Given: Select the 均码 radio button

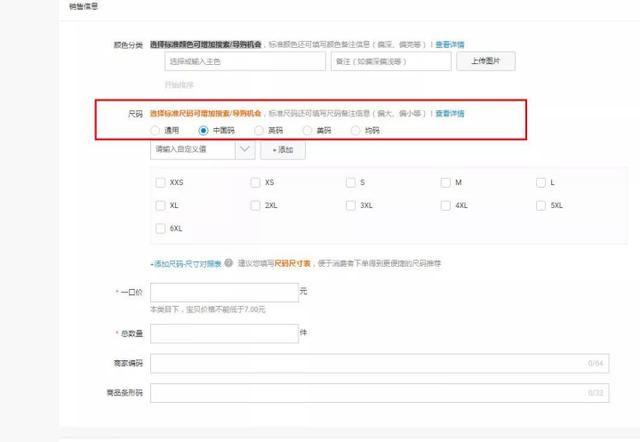Looking at the screenshot, I should click(356, 131).
